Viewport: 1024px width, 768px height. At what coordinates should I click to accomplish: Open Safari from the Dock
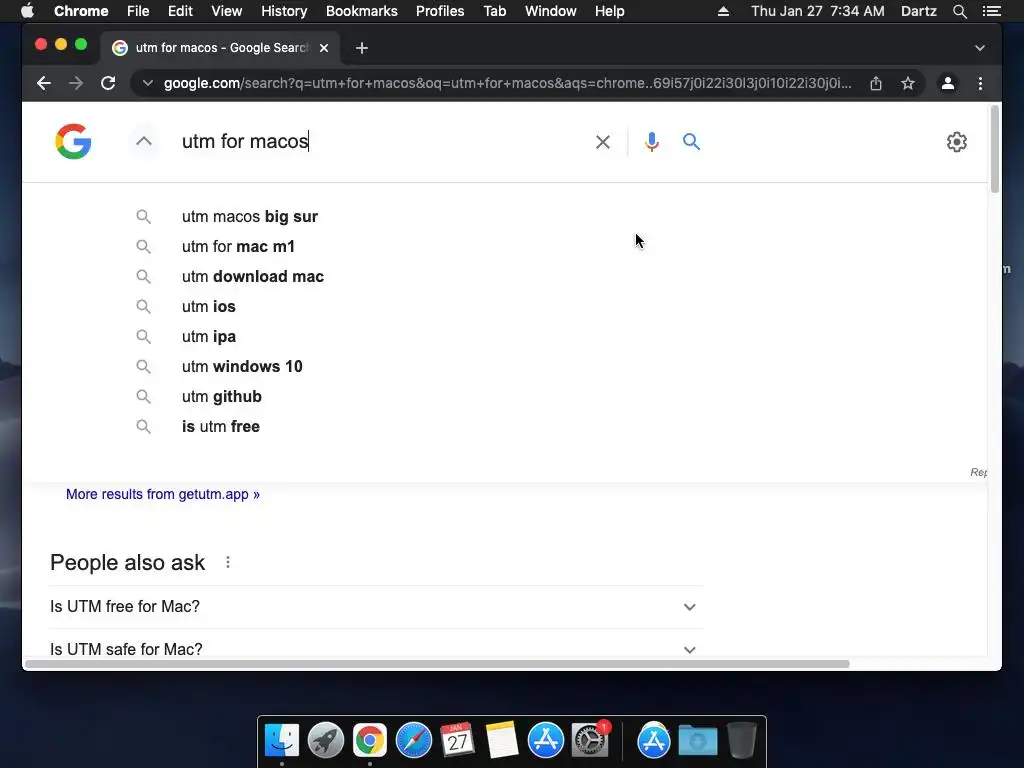coord(413,741)
